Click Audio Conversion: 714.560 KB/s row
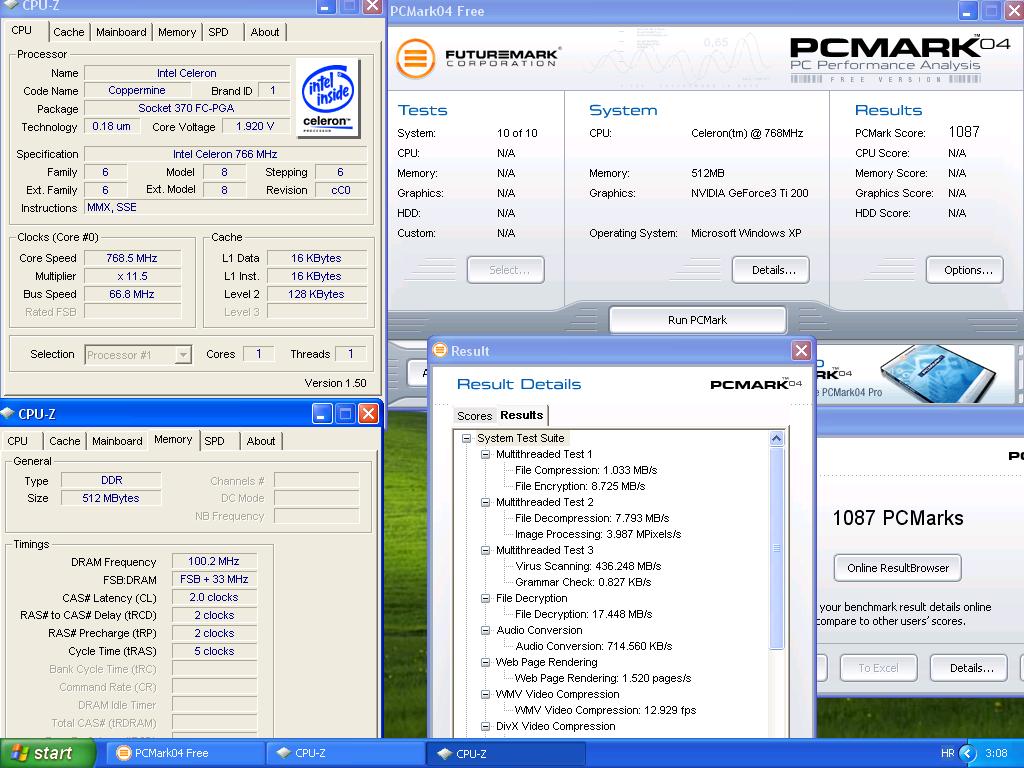This screenshot has width=1024, height=768. pos(594,646)
